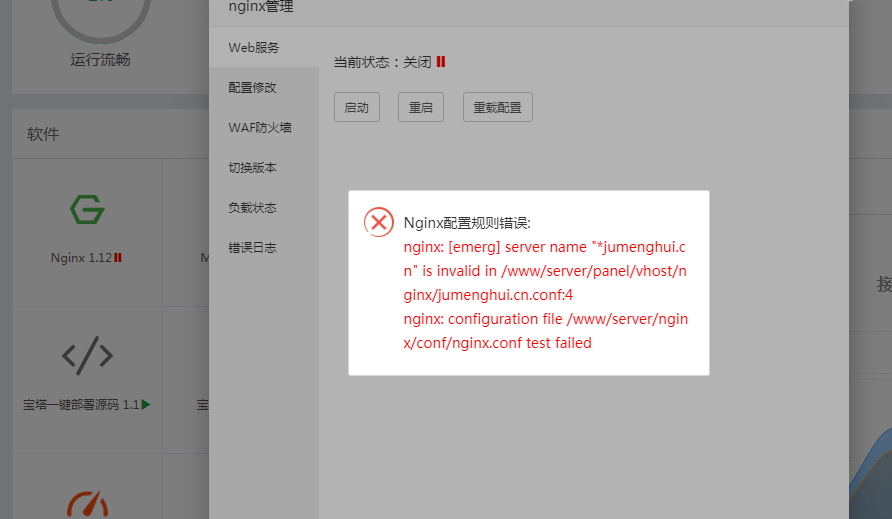Click the 启动 button
Screen dimensions: 892x519
pos(357,107)
